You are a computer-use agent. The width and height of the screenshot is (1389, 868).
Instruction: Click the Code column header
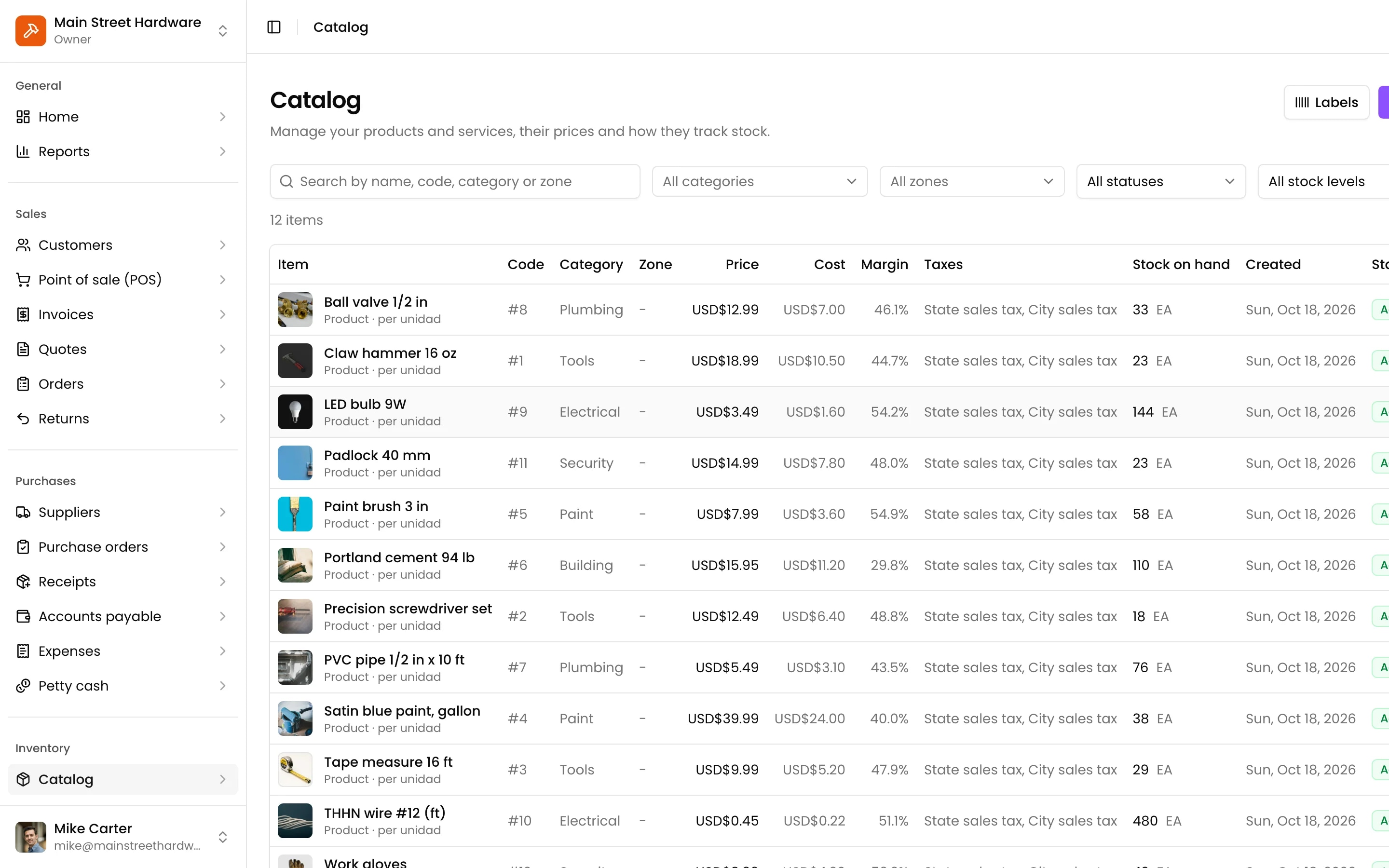[525, 265]
